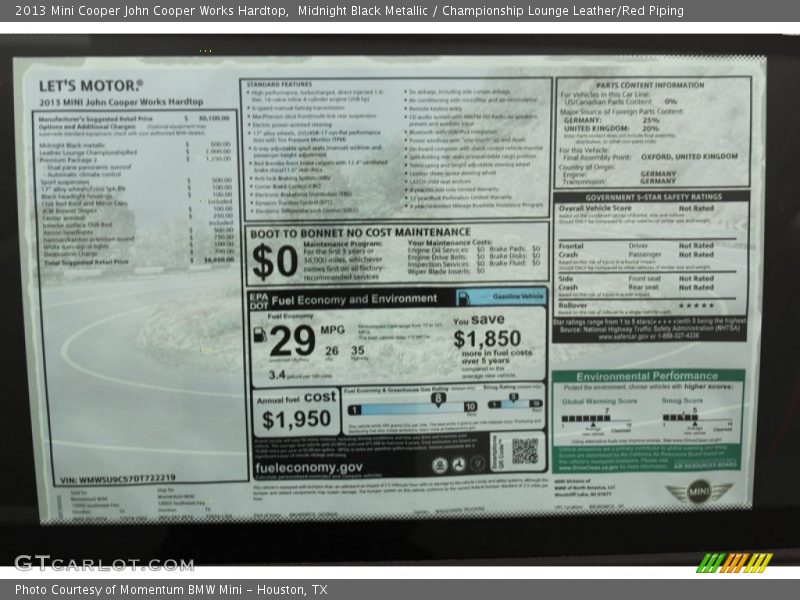Click the fuel pump icon beside 29 MPG
The image size is (800, 600).
[x=260, y=335]
